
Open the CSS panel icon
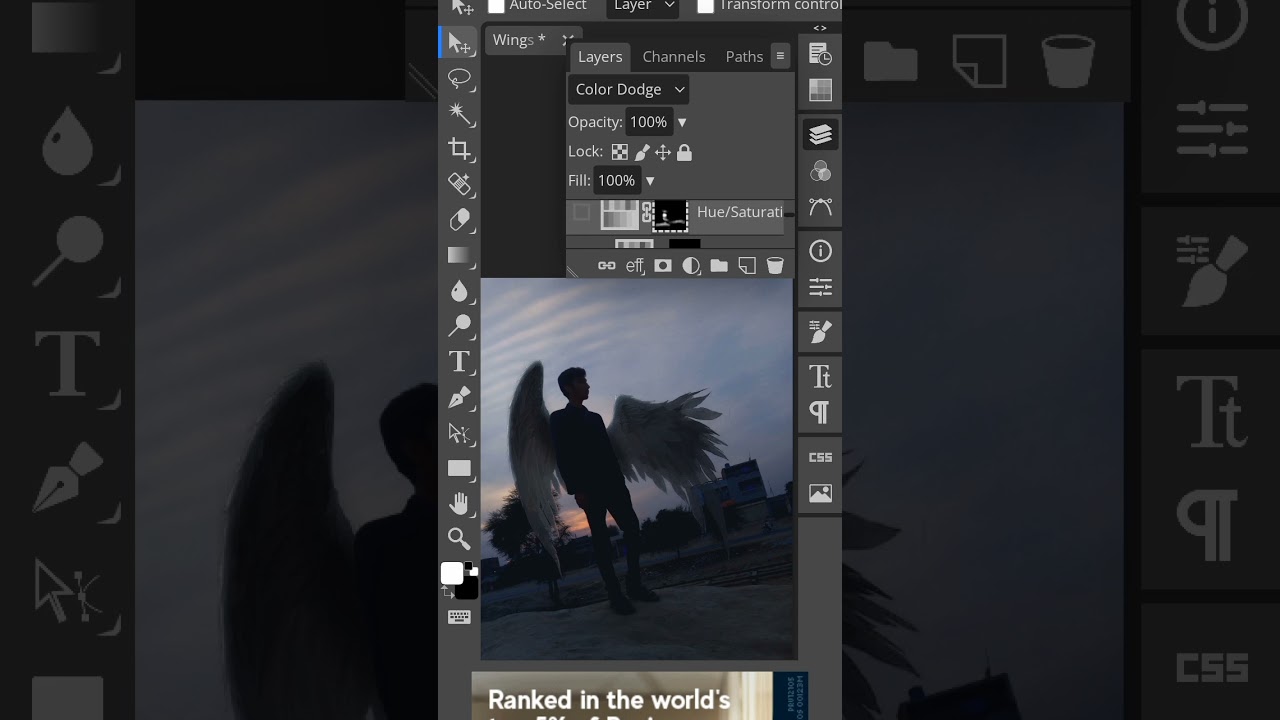(820, 457)
